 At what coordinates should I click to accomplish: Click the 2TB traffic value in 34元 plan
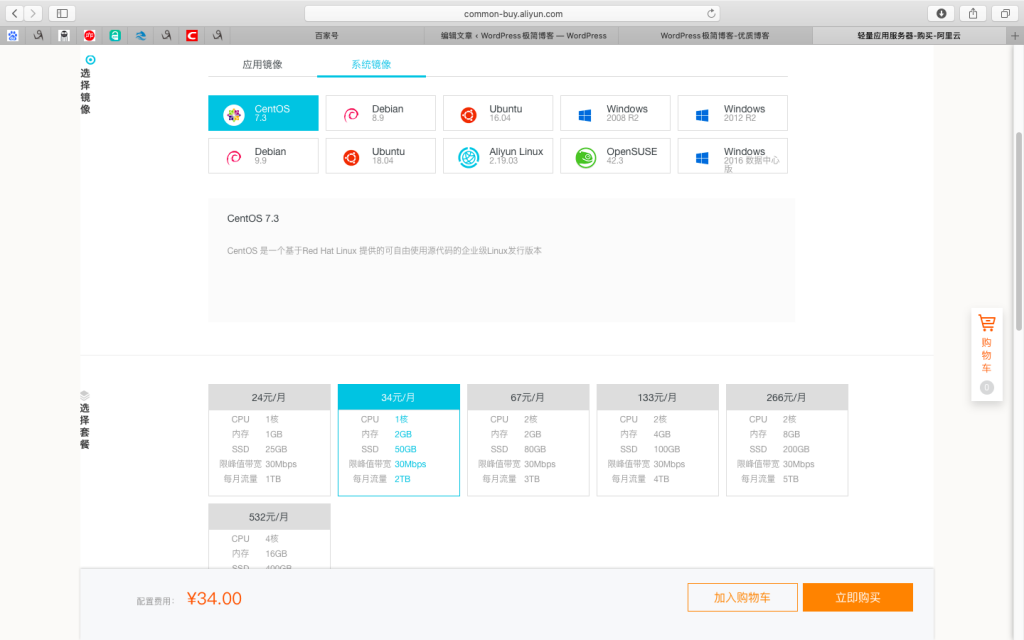point(402,479)
